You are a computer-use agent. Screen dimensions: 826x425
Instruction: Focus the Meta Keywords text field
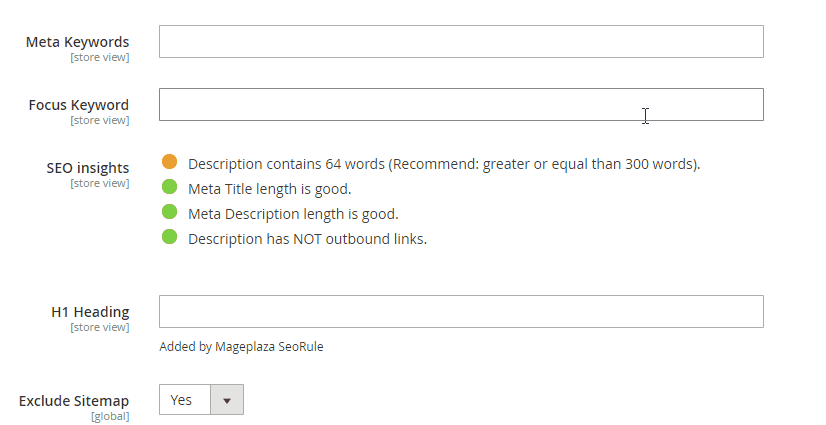(461, 42)
